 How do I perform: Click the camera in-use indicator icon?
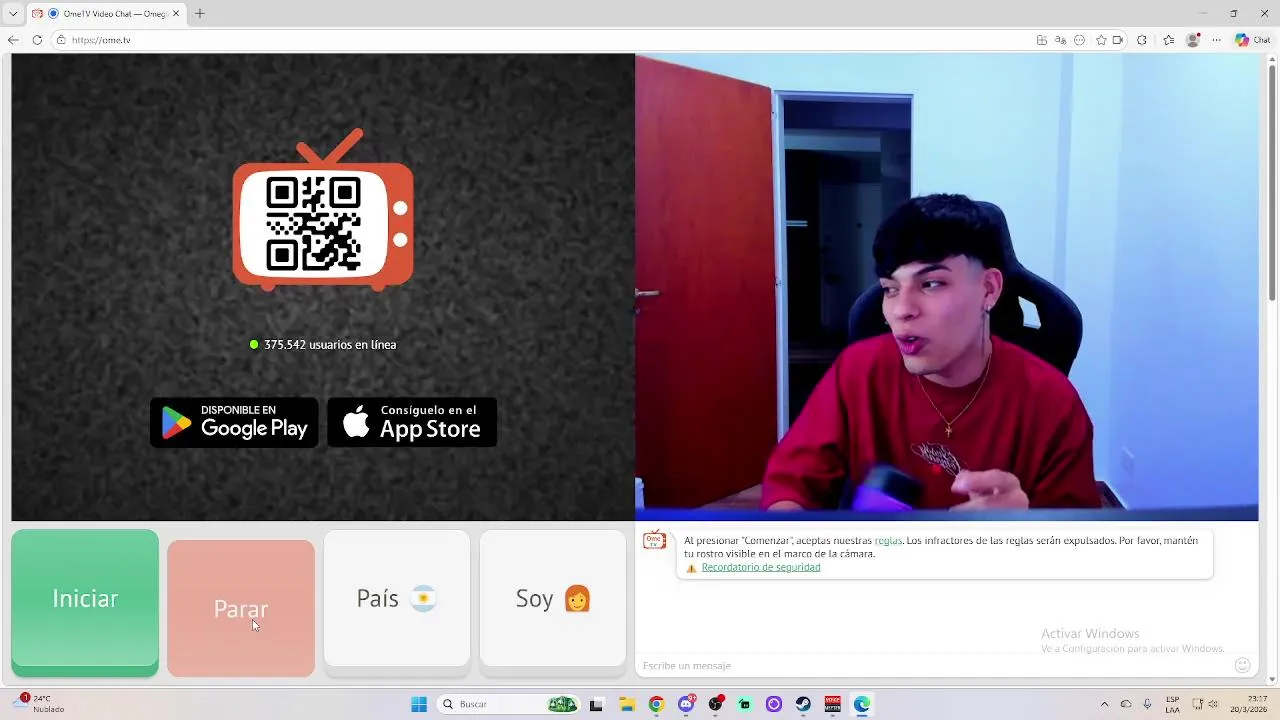point(1118,40)
